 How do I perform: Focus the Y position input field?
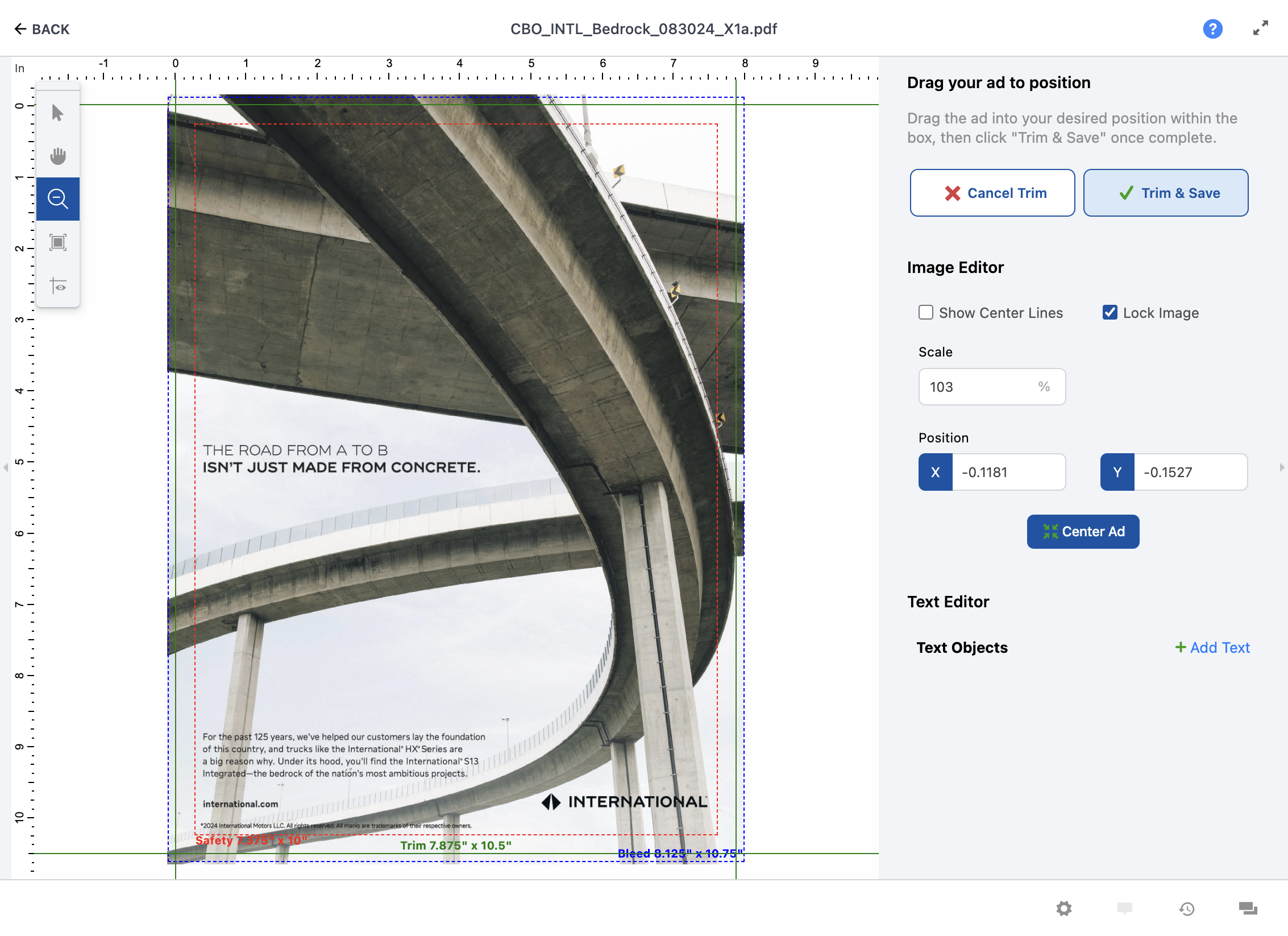[x=1190, y=472]
